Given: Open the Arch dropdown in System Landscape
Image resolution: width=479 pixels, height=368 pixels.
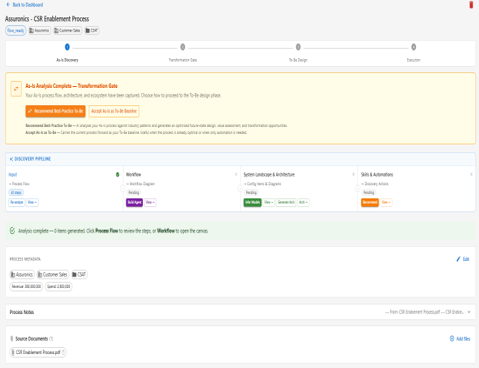Looking at the screenshot, I should coord(303,202).
